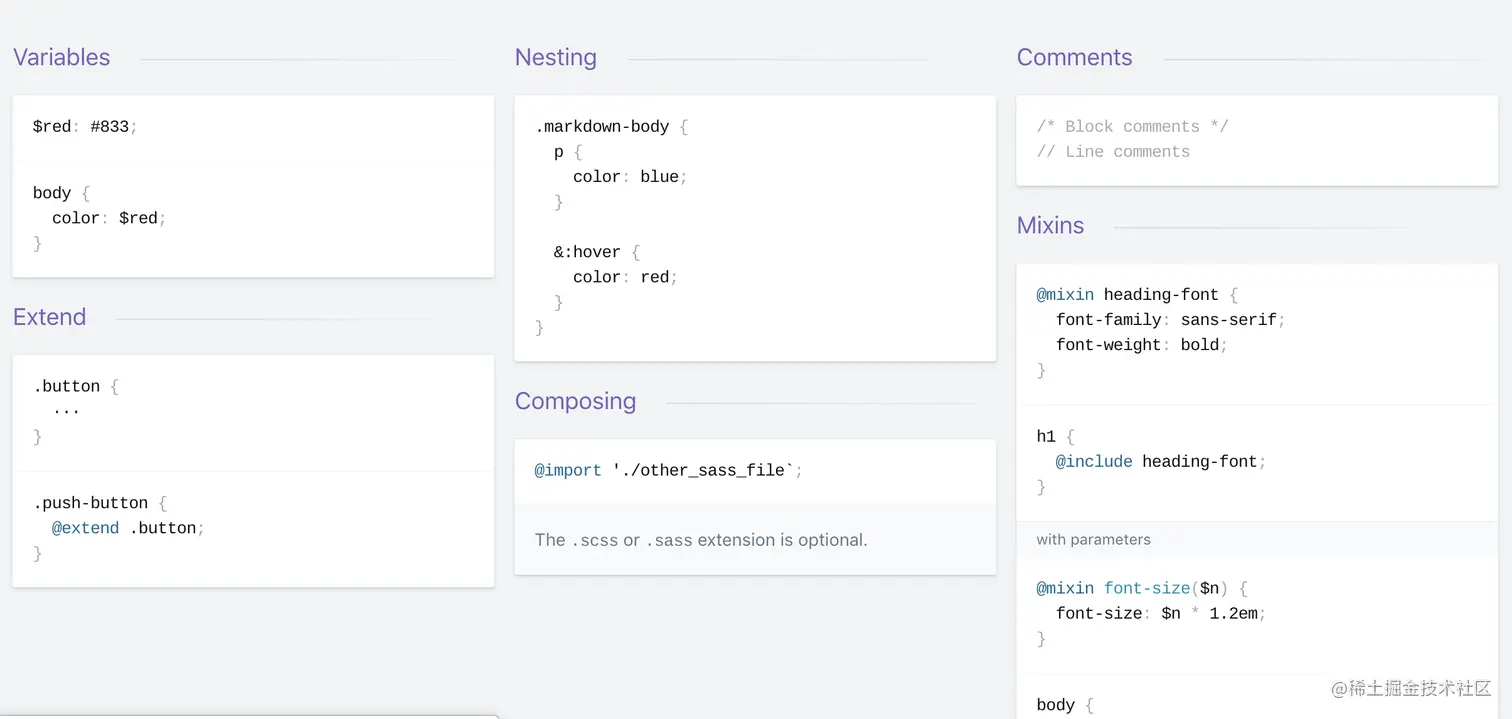Click the '// Line comments' code line
The height and width of the screenshot is (719, 1512).
1113,152
